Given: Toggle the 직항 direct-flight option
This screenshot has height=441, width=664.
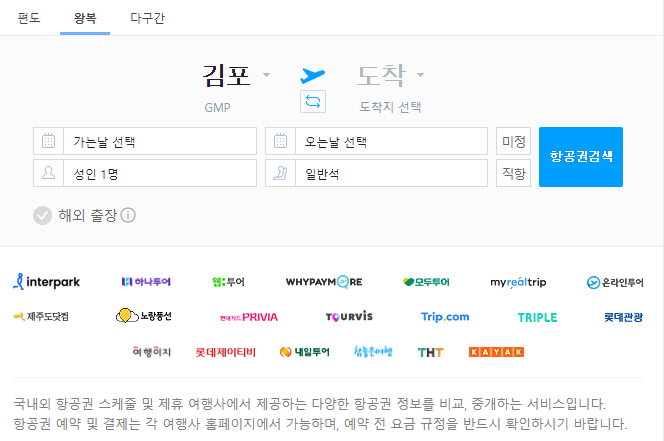Looking at the screenshot, I should (513, 173).
